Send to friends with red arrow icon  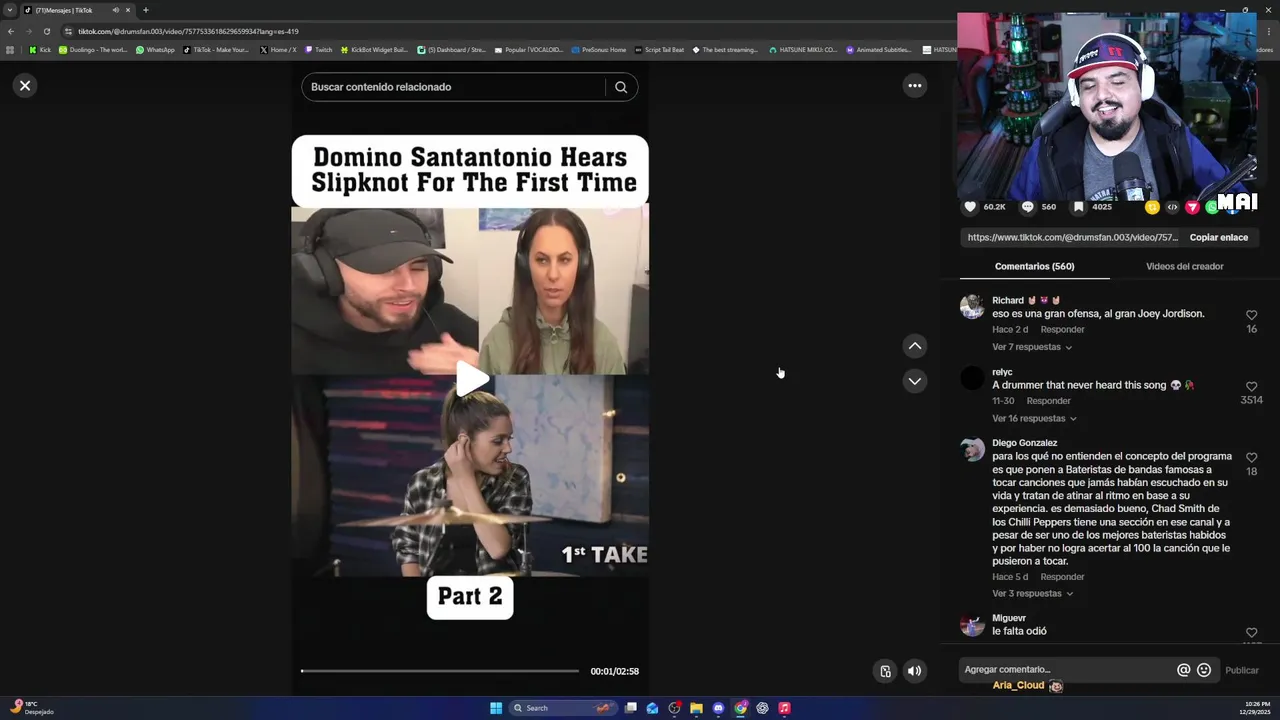[x=1192, y=207]
